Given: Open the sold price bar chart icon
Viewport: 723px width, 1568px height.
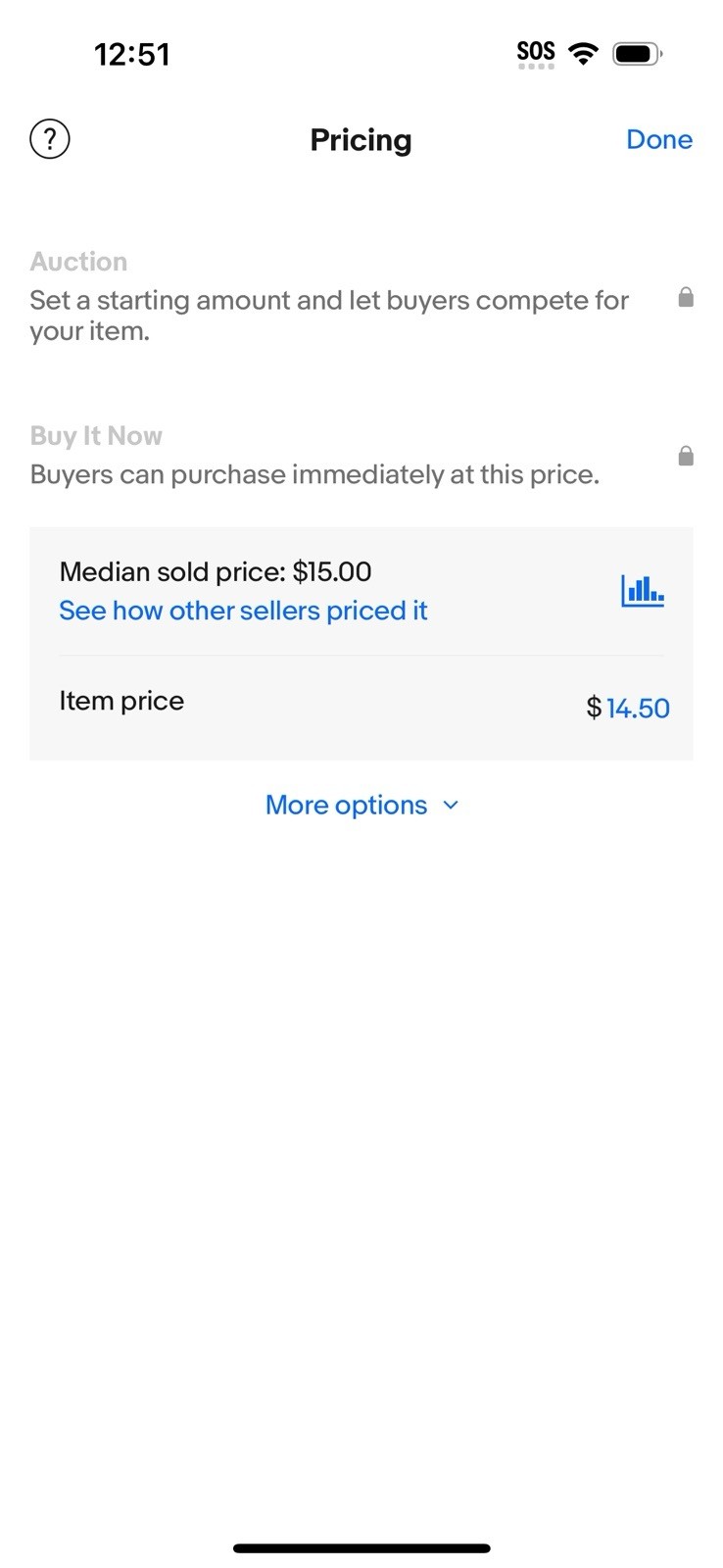Looking at the screenshot, I should tap(643, 590).
